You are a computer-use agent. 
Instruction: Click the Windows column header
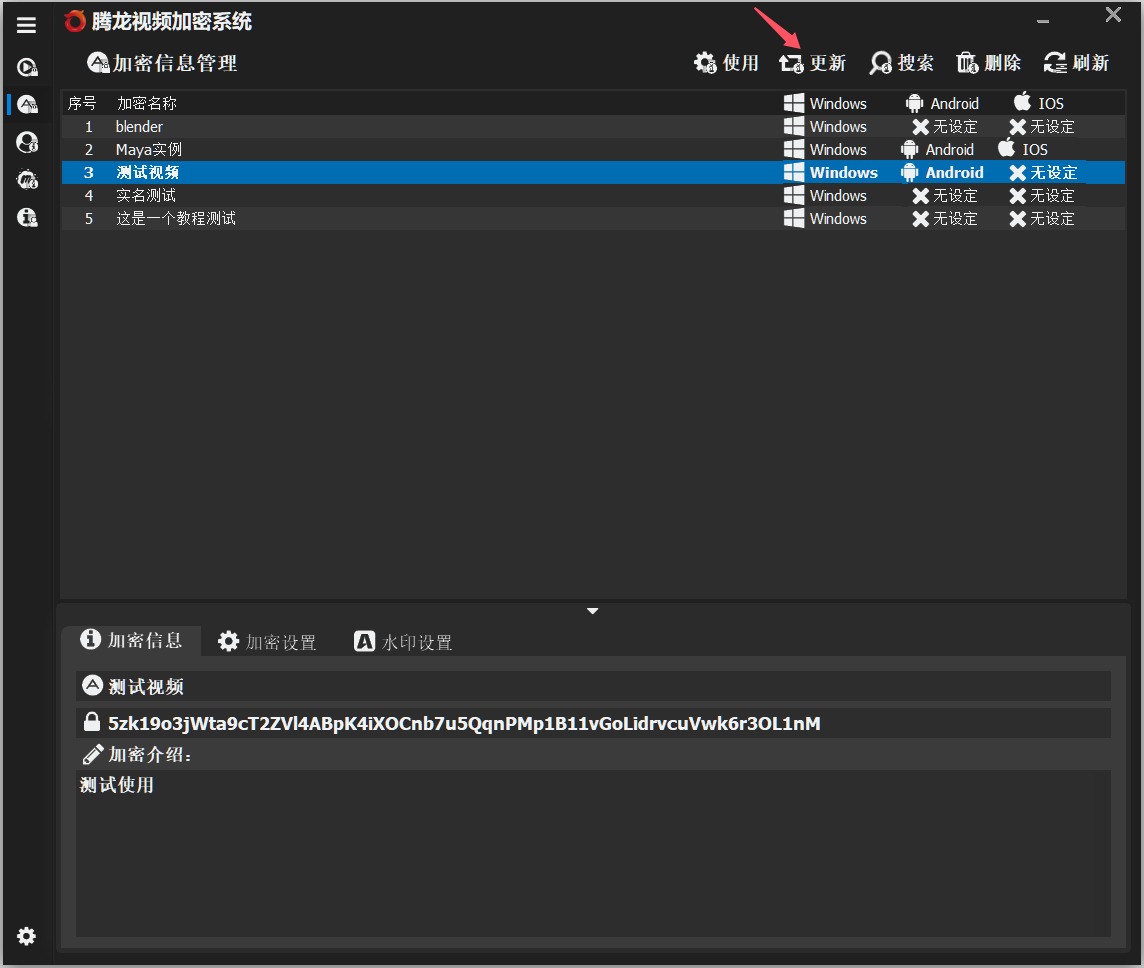(x=825, y=104)
